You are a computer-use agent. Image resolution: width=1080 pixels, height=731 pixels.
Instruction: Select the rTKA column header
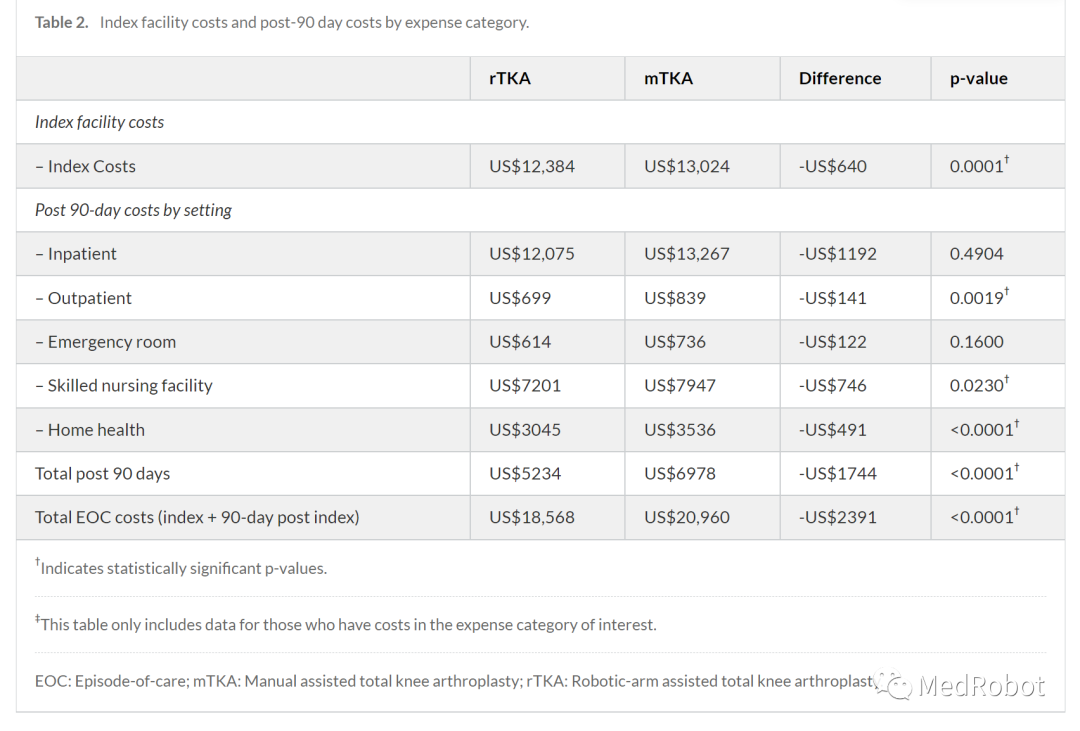[510, 78]
